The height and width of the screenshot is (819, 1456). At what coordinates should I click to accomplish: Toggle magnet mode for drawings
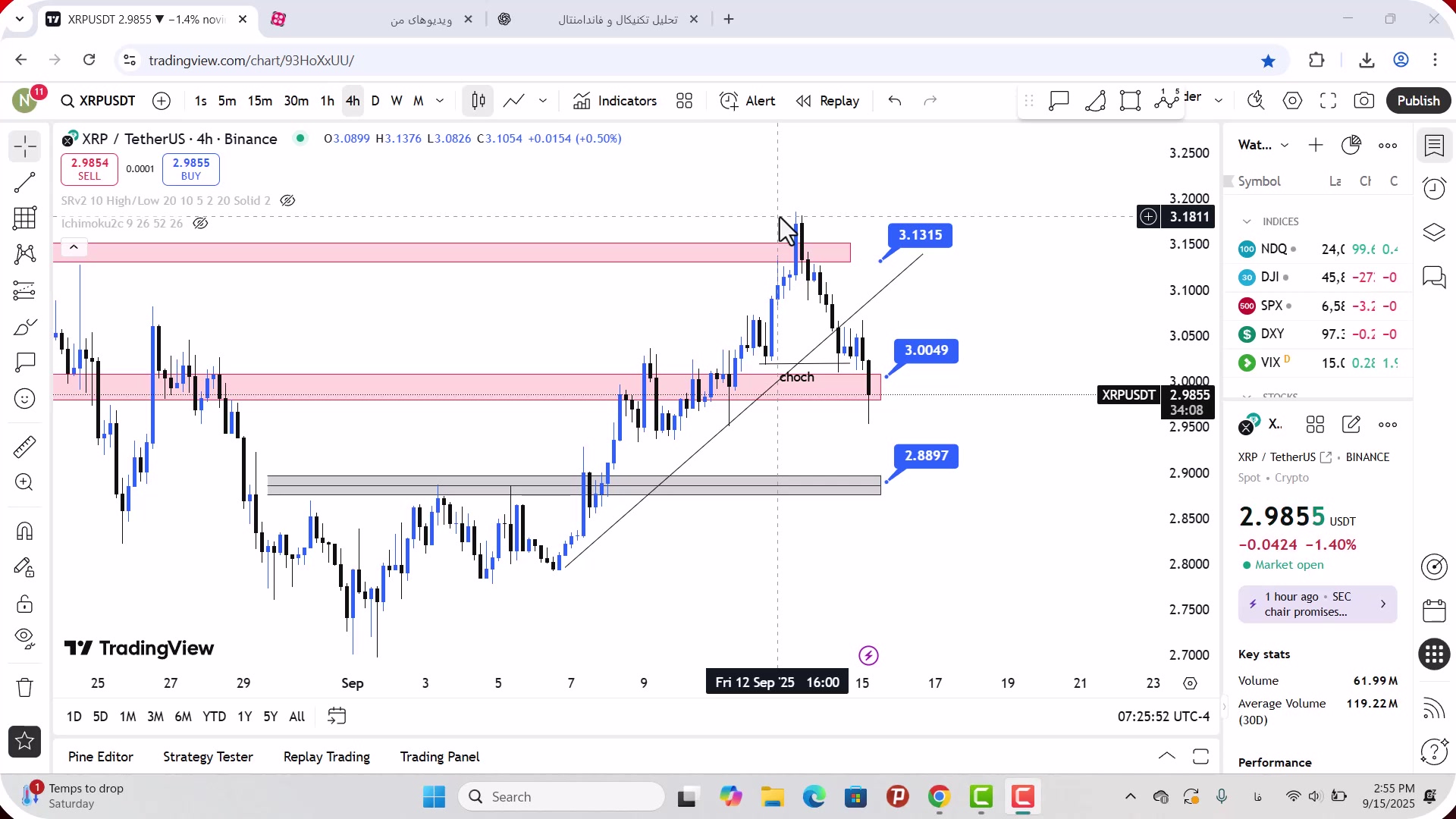point(24,531)
